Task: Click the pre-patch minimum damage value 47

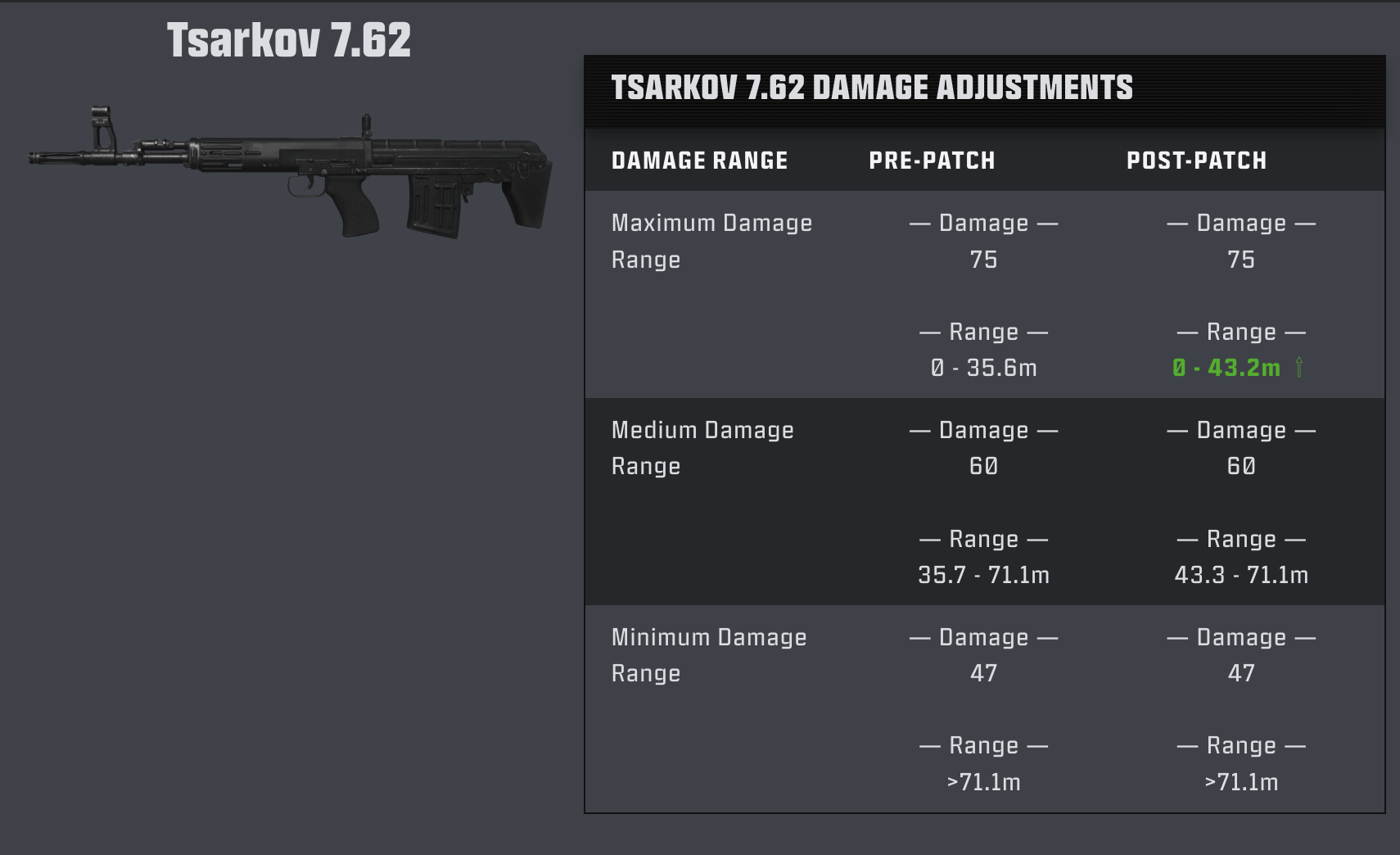Action: click(983, 673)
